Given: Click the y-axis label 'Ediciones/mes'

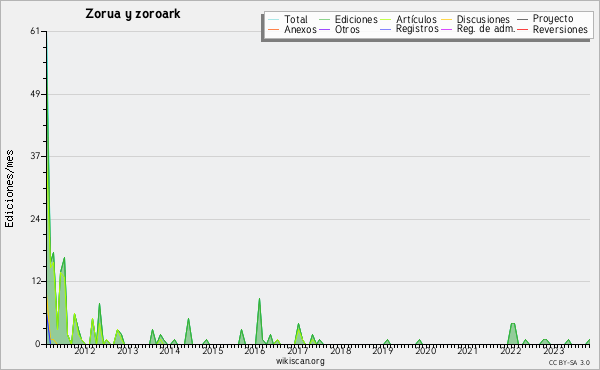Looking at the screenshot, I should 9,189.
